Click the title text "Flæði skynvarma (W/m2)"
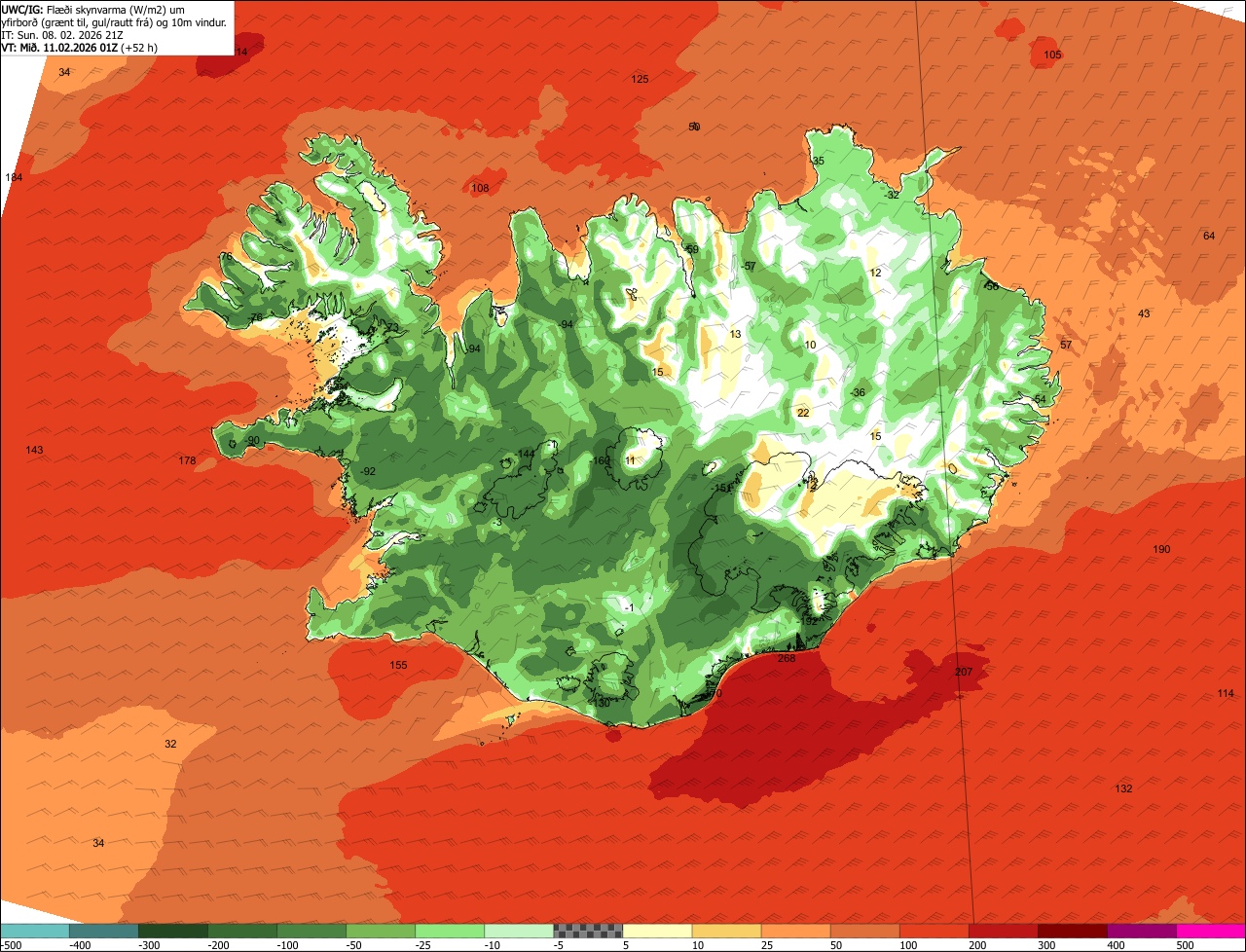Screen dimensions: 1246x952 pos(108,10)
